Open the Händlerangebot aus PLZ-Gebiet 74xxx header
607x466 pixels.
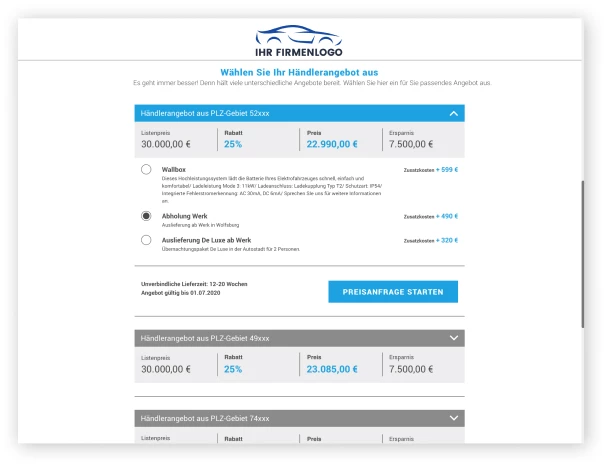pos(205,418)
